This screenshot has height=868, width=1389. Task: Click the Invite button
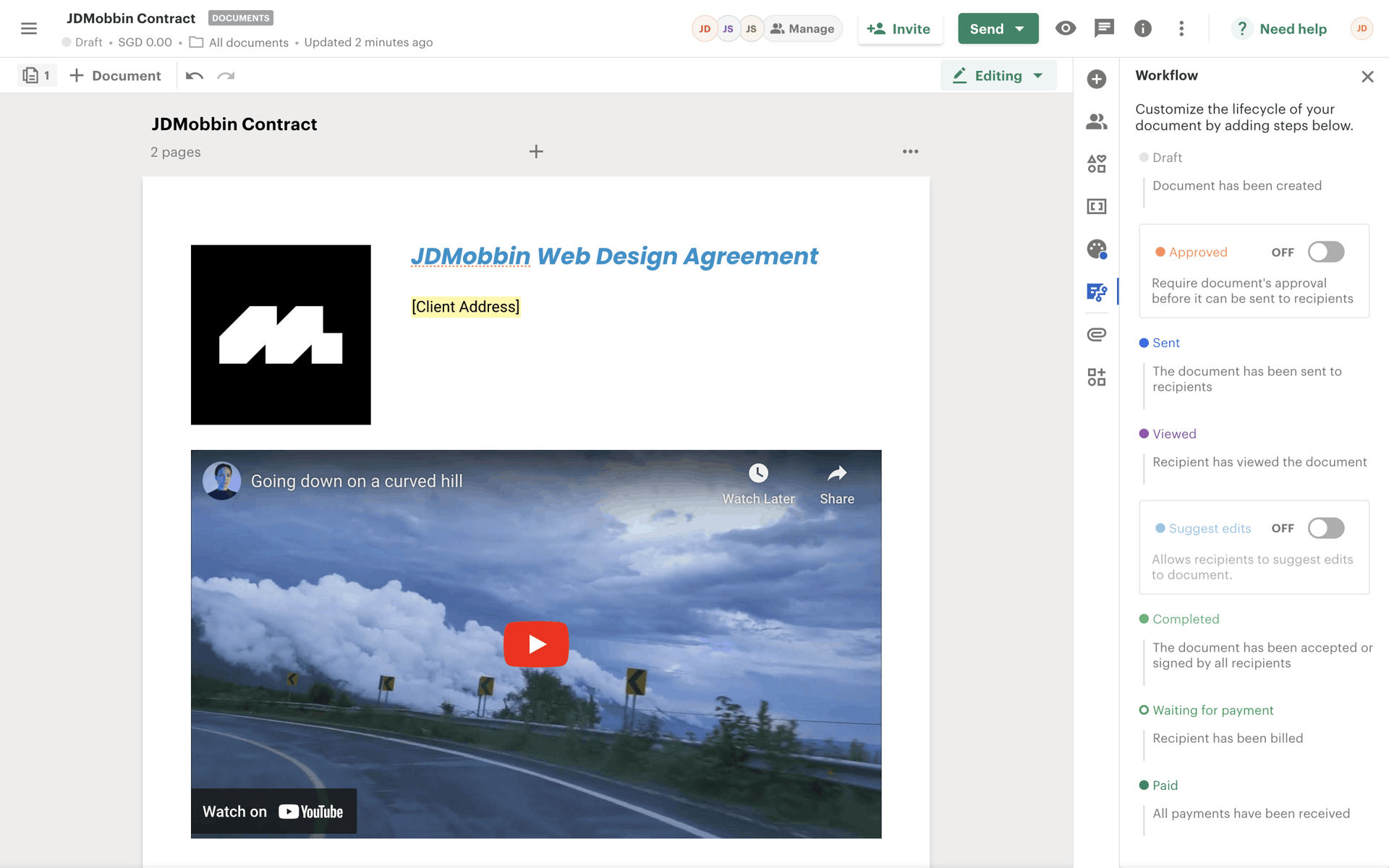(x=900, y=29)
